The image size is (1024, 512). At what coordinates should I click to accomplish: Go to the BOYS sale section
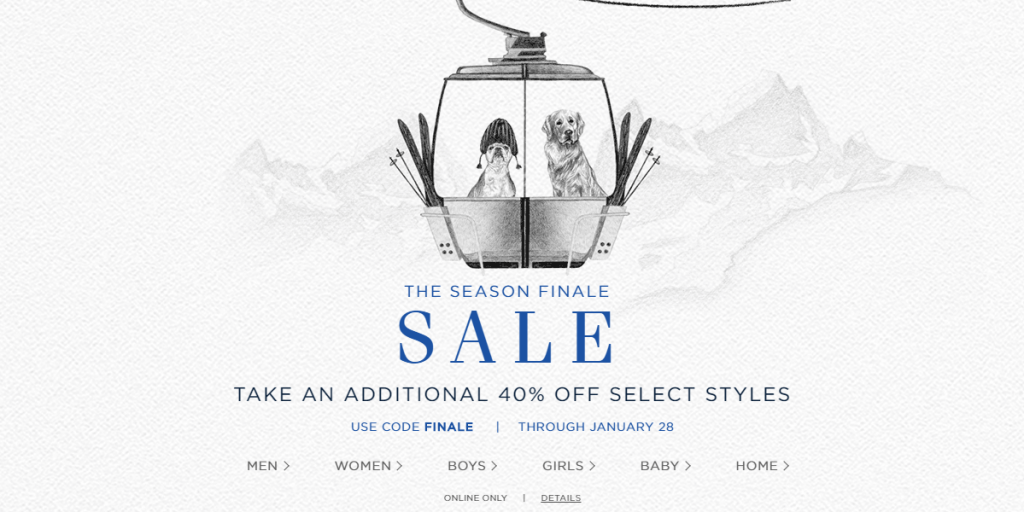[x=472, y=466]
